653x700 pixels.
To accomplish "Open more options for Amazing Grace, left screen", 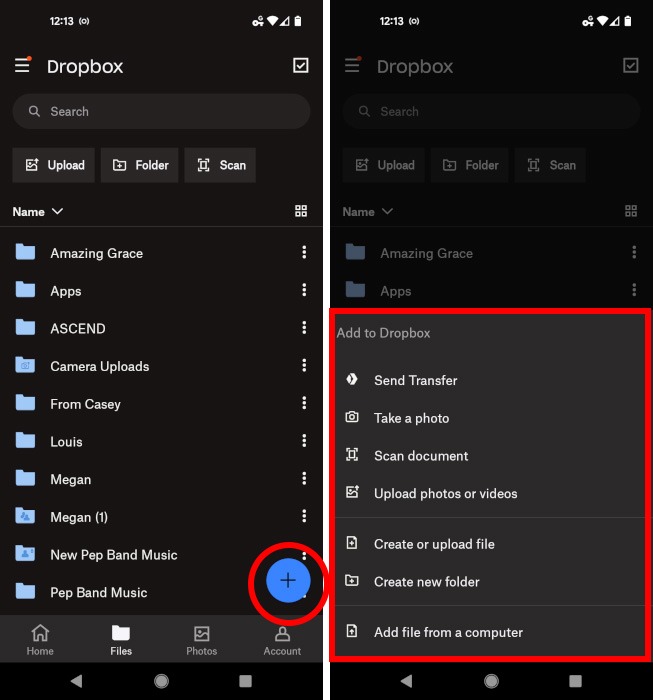I will pyautogui.click(x=304, y=252).
